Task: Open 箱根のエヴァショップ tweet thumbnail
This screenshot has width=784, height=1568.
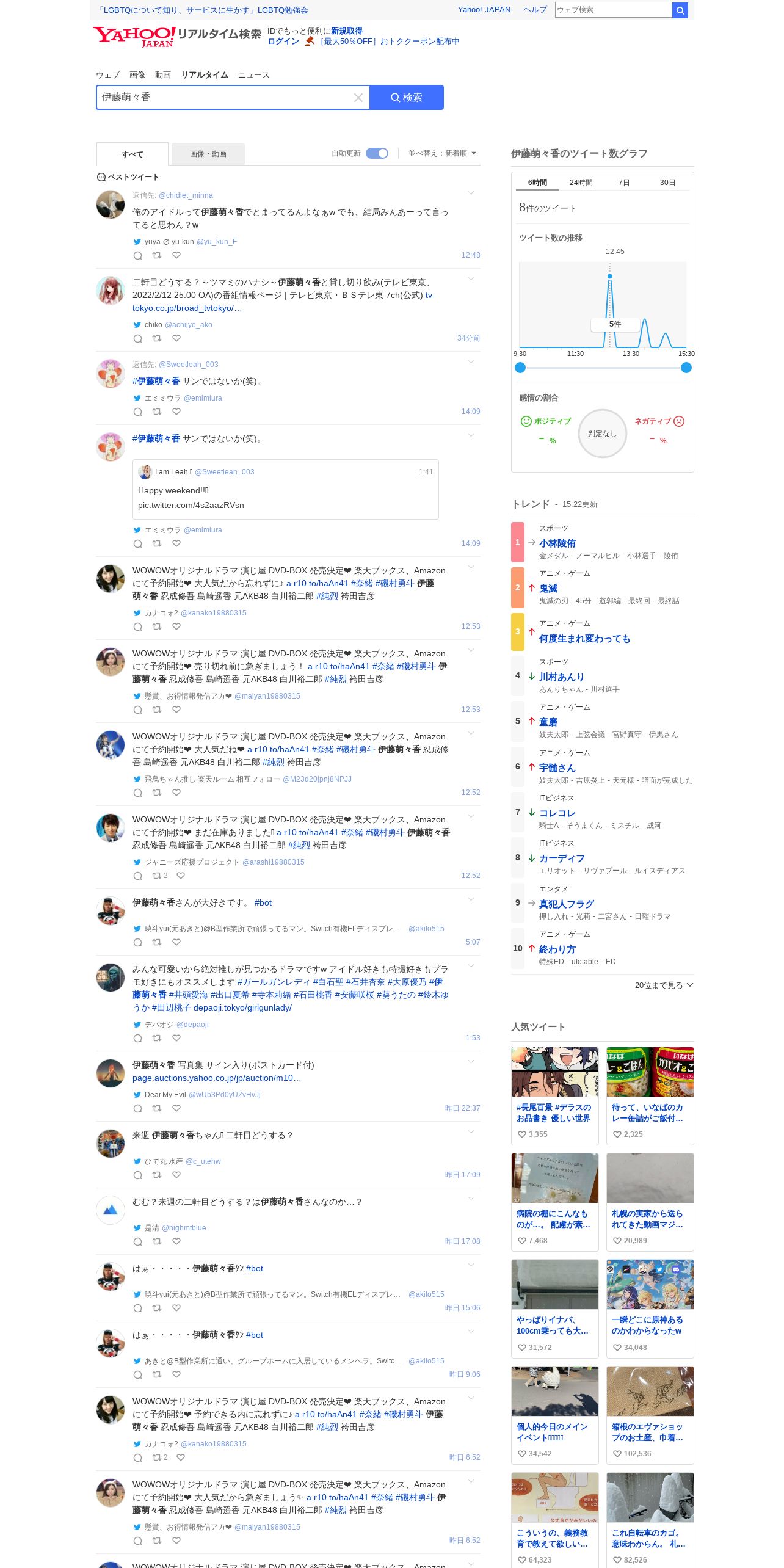Action: point(650,1392)
